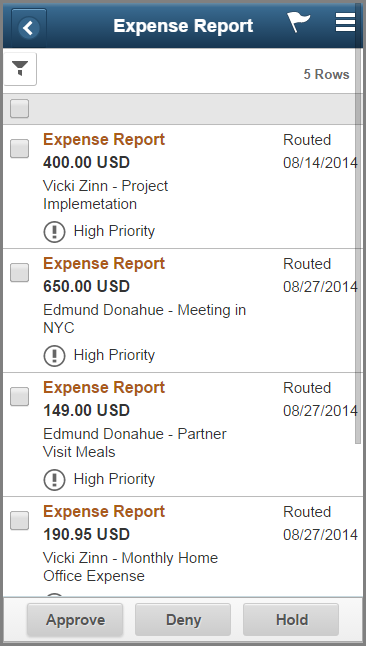Viewport: 366px width, 646px height.
Task: Open the filter funnel icon
Action: 20,69
